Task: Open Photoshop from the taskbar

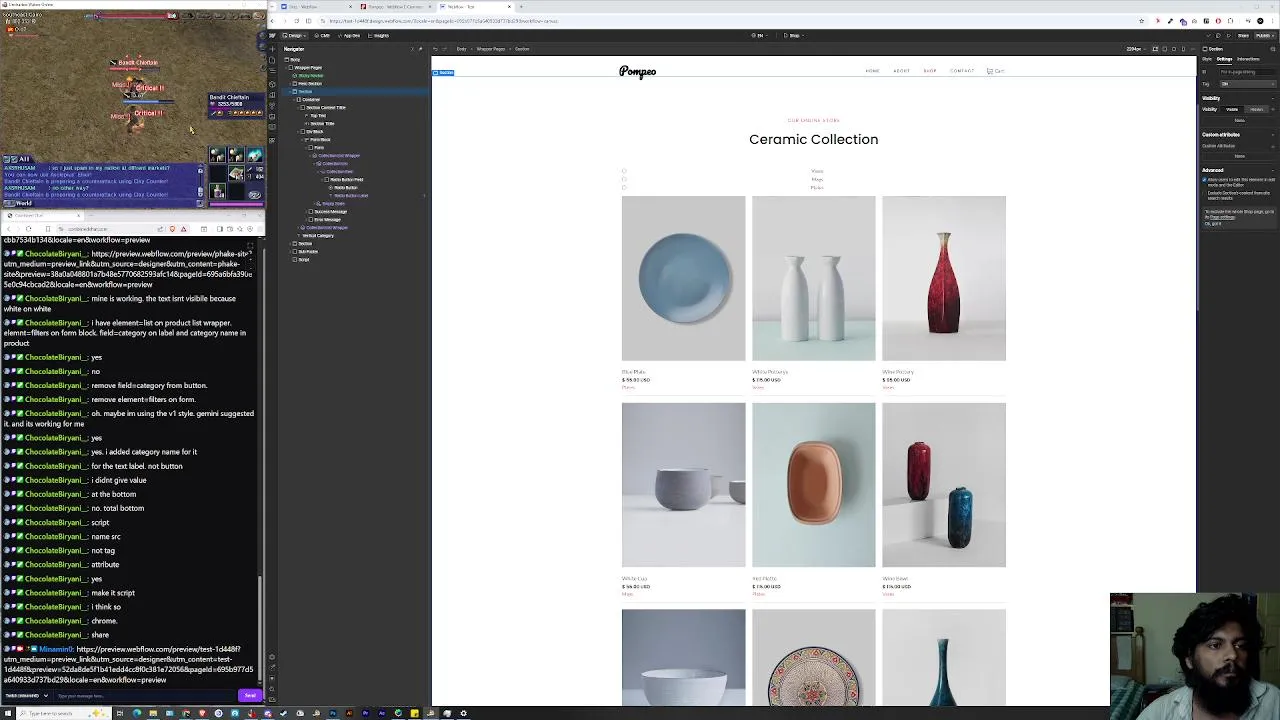Action: click(x=332, y=713)
